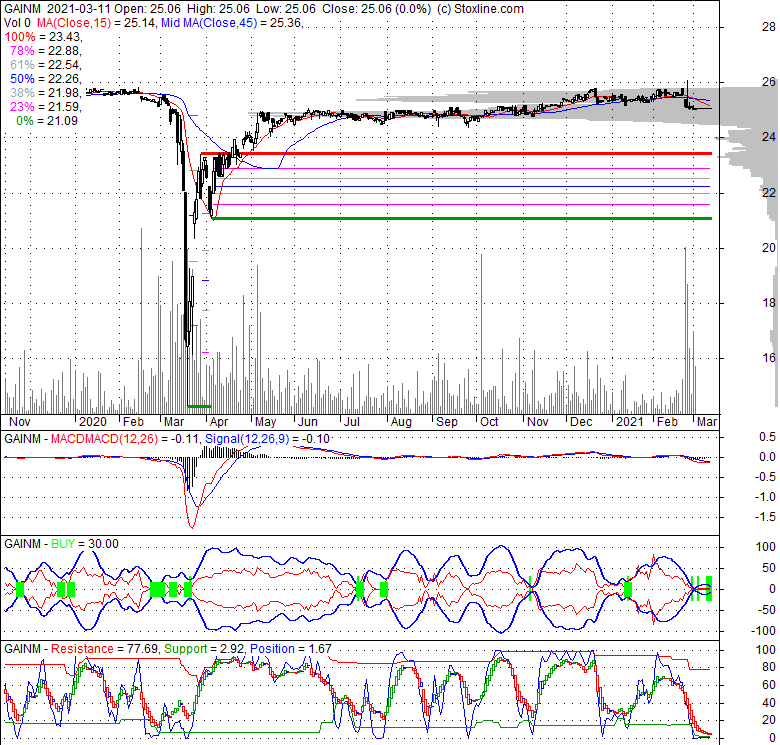Click the '2021' year marker on timeline
This screenshot has width=780, height=745.
tap(630, 422)
